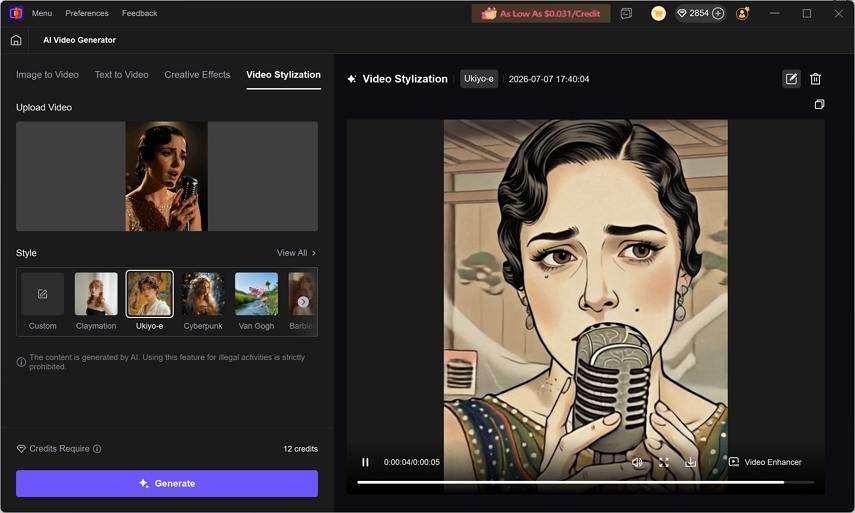Mute the video volume
855x513 pixels.
pos(637,462)
